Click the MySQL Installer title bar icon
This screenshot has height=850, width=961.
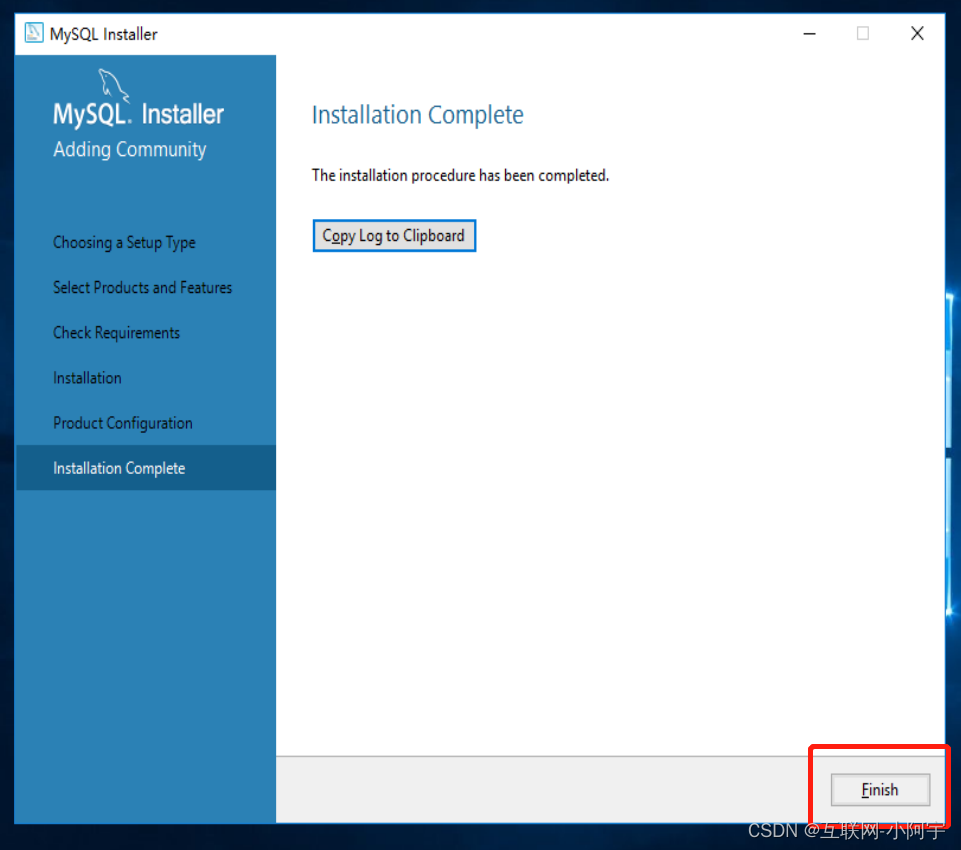pyautogui.click(x=33, y=33)
